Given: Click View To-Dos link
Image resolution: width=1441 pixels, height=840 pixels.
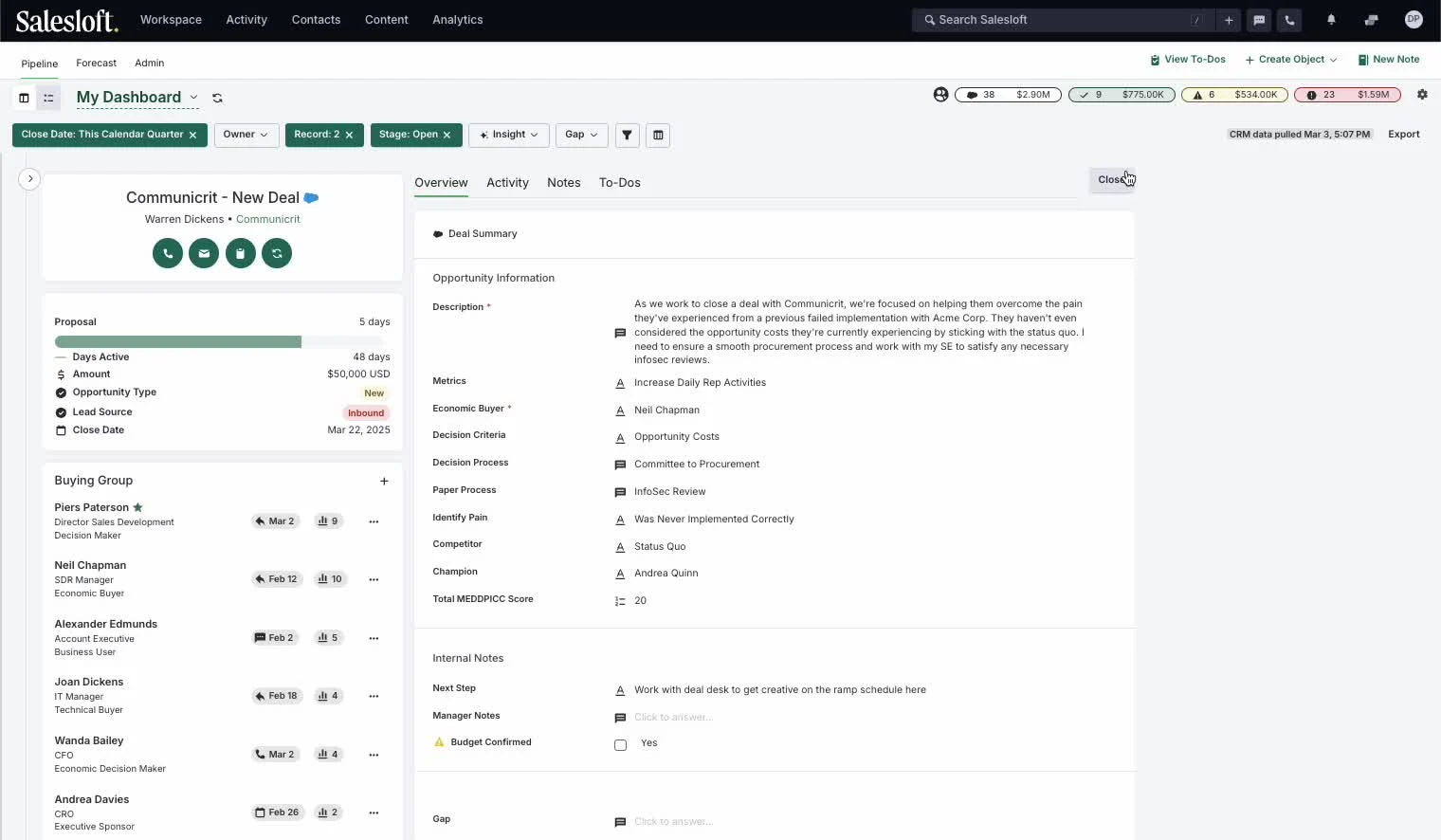Looking at the screenshot, I should [1188, 60].
